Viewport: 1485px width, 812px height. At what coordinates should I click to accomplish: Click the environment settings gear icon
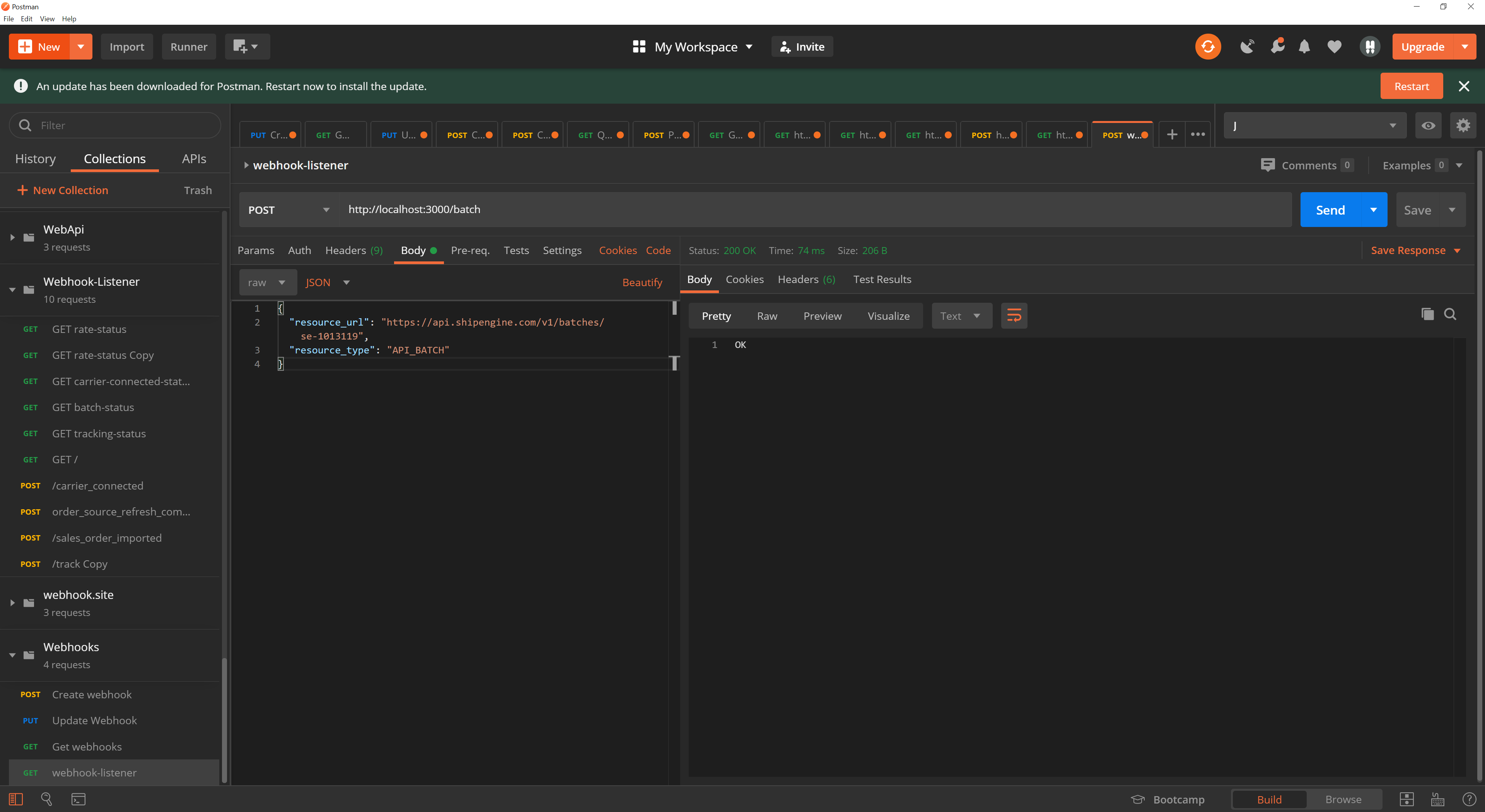(x=1463, y=125)
